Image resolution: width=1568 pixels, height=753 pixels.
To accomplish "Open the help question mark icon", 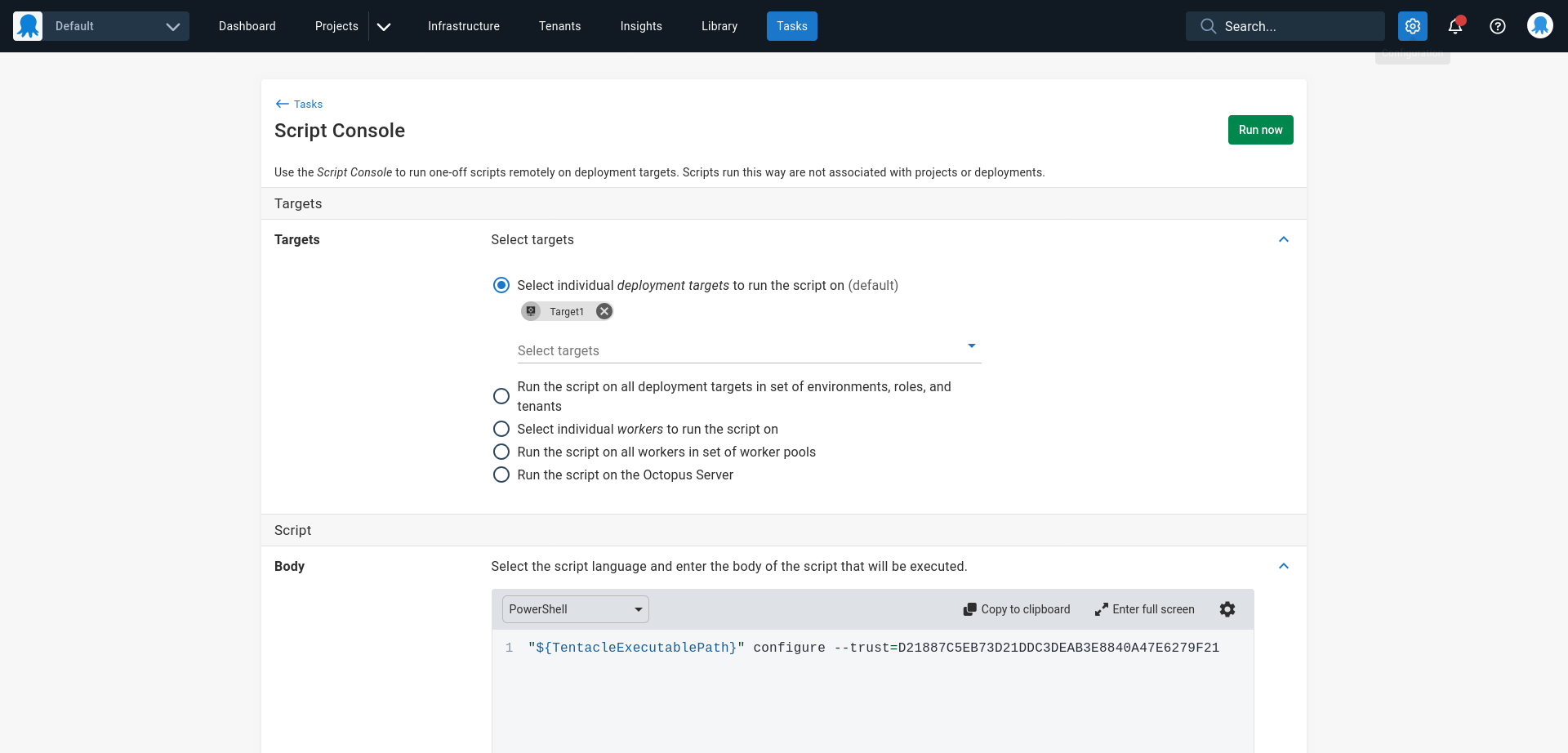I will tap(1497, 26).
